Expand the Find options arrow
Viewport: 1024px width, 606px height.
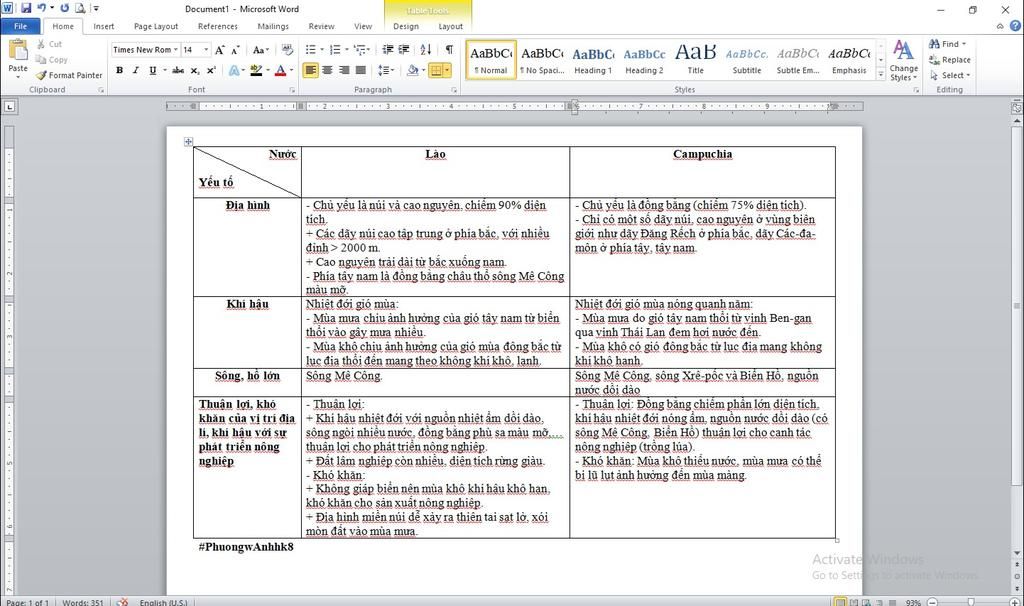click(x=964, y=44)
